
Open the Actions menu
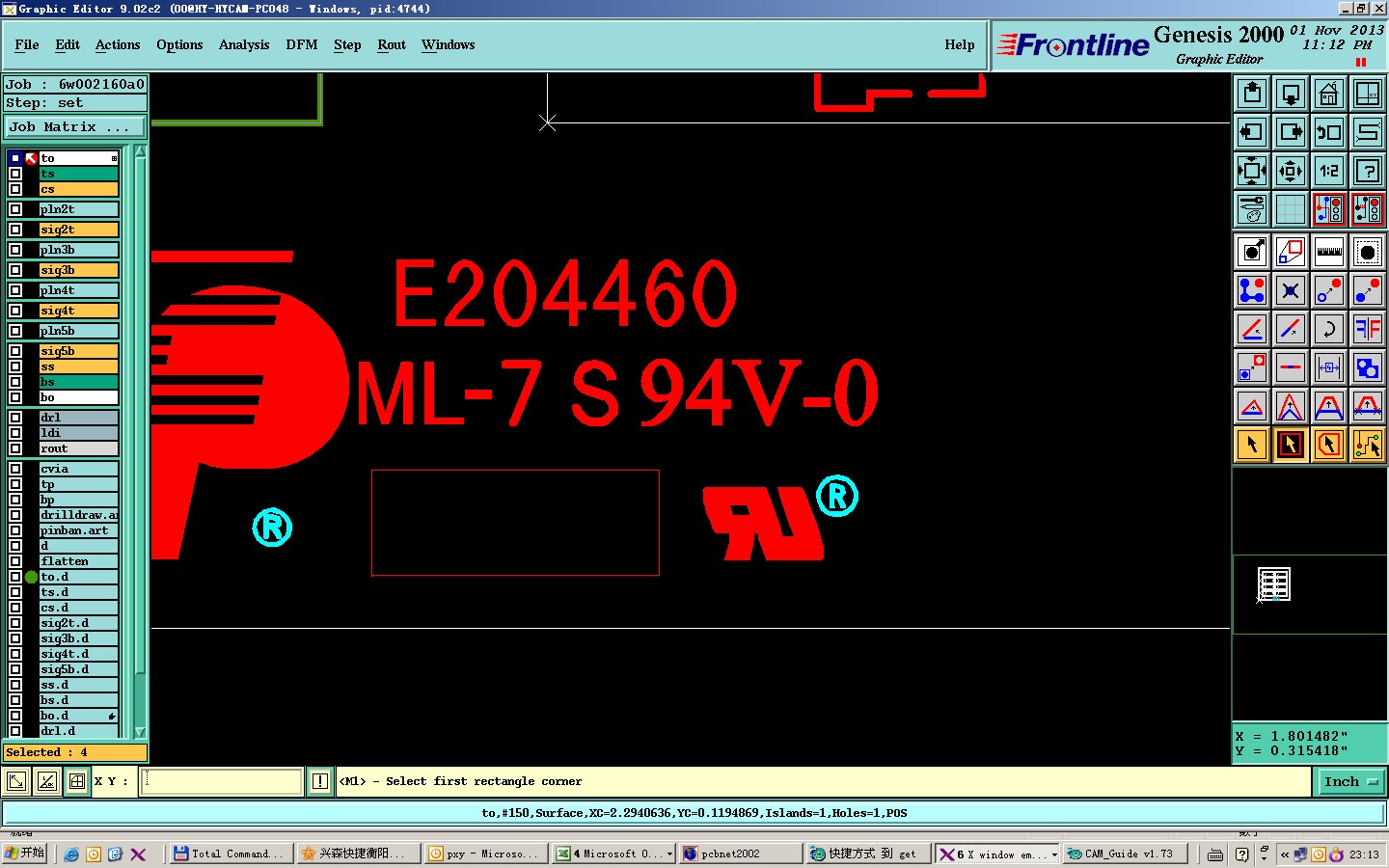118,44
